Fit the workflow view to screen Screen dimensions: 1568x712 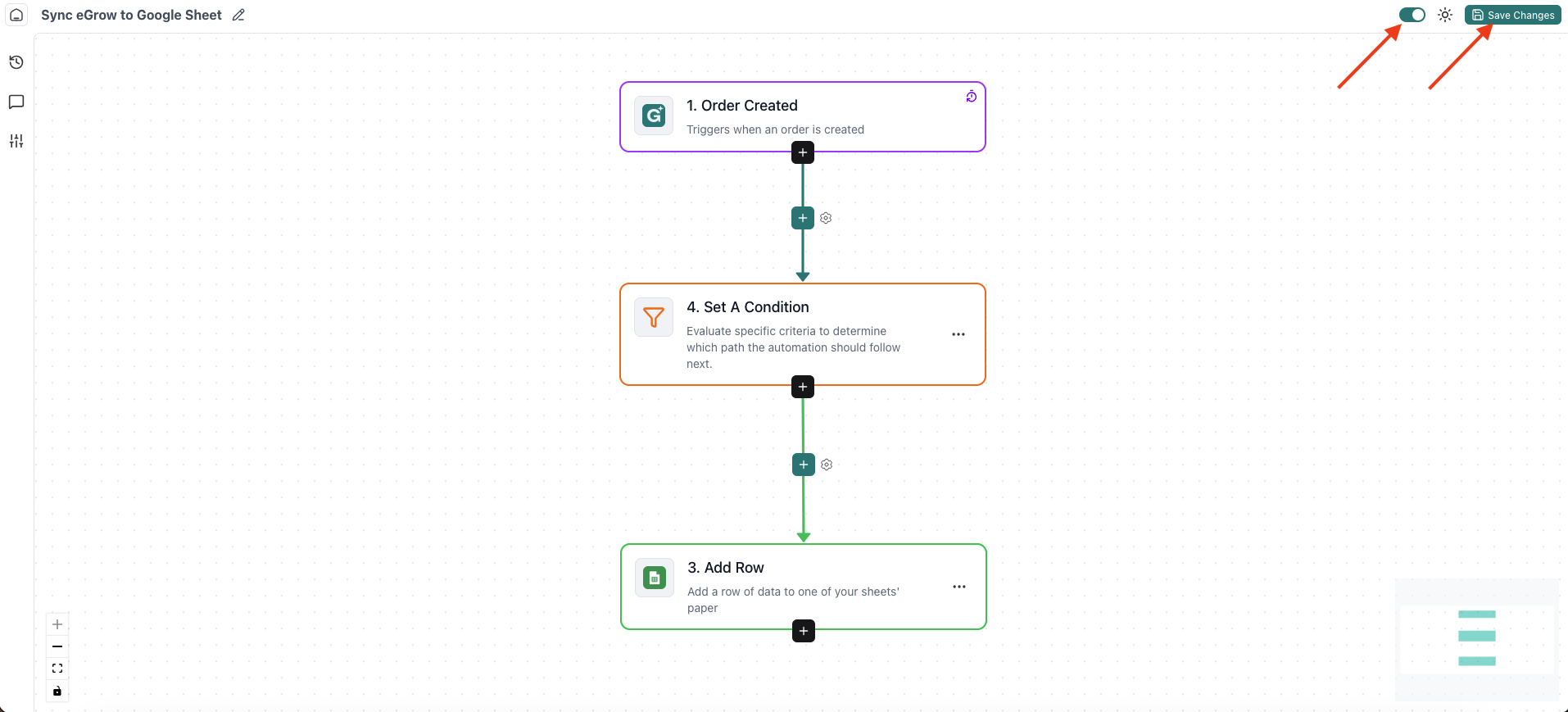[x=57, y=669]
